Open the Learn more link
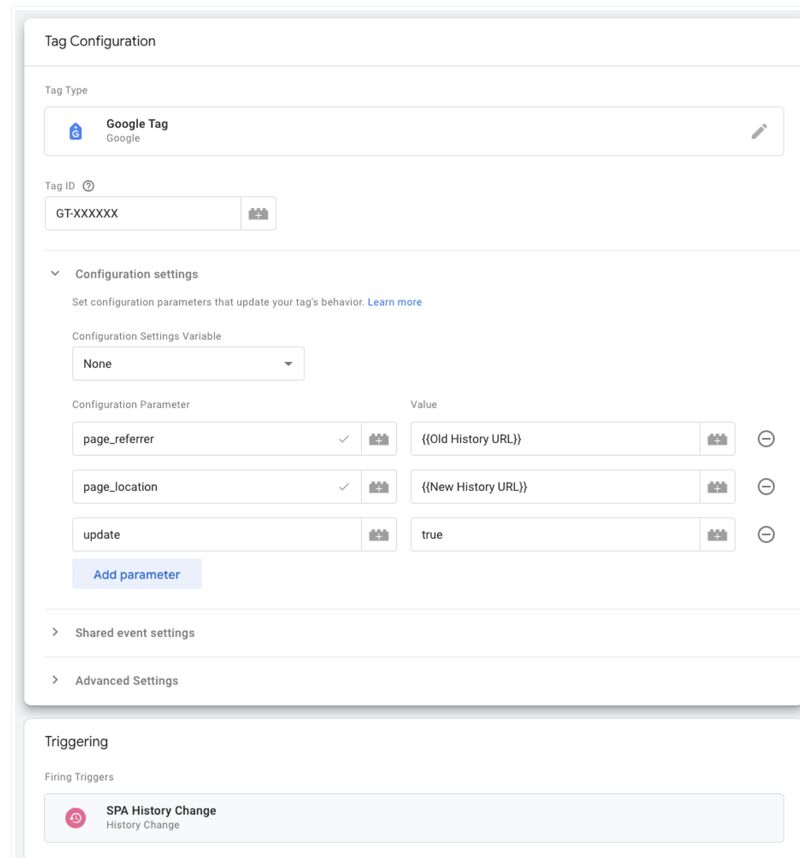 point(394,302)
